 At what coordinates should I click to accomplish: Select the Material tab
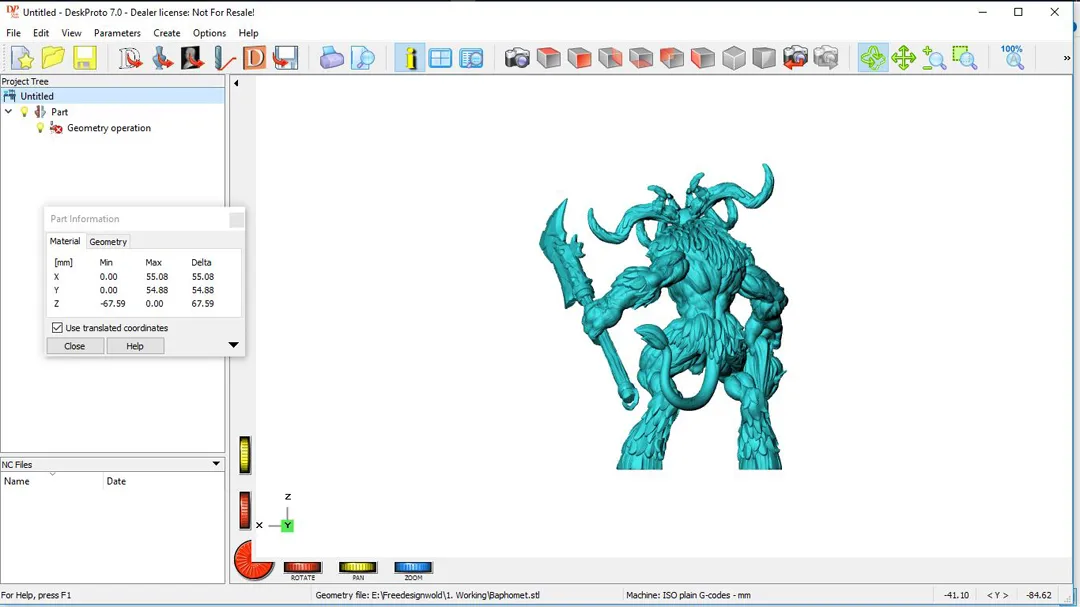pyautogui.click(x=65, y=241)
